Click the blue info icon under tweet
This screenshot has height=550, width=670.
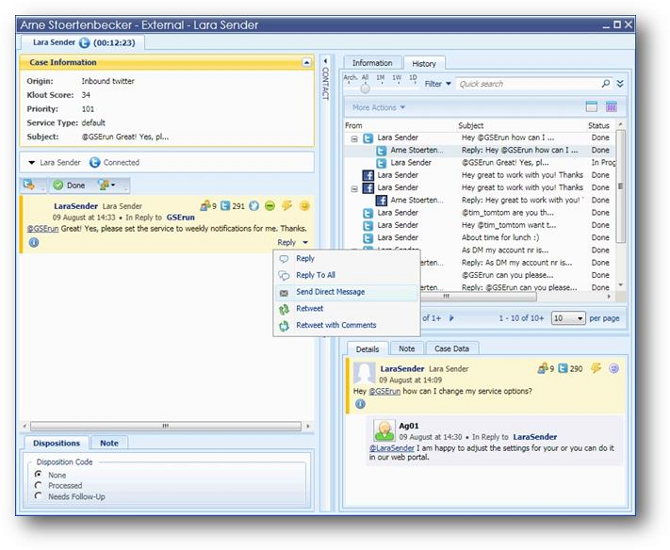tap(32, 242)
